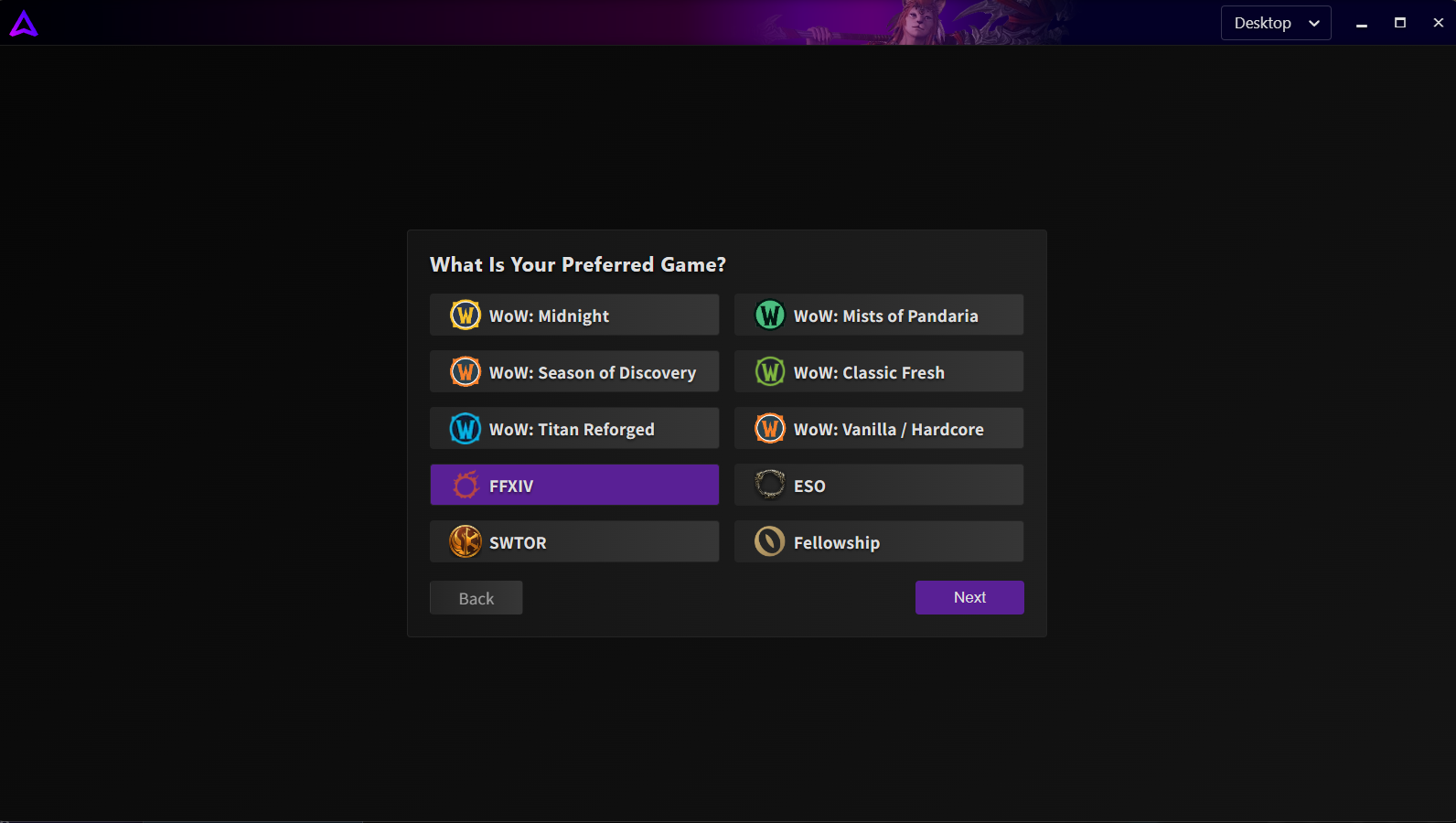The height and width of the screenshot is (823, 1456).
Task: Click the Mists of Pandaria green W icon
Action: point(770,315)
